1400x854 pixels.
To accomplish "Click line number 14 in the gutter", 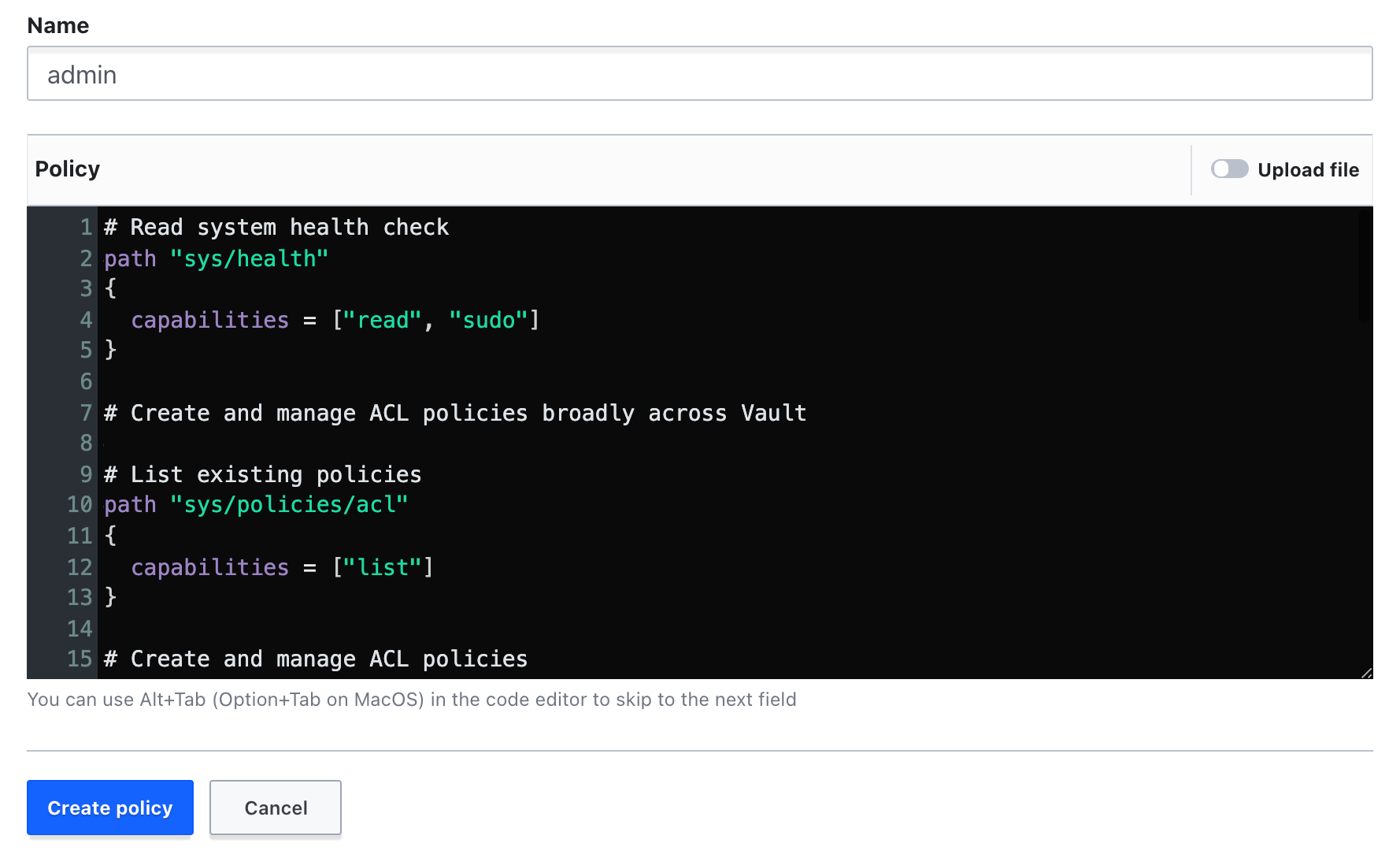I will 80,629.
